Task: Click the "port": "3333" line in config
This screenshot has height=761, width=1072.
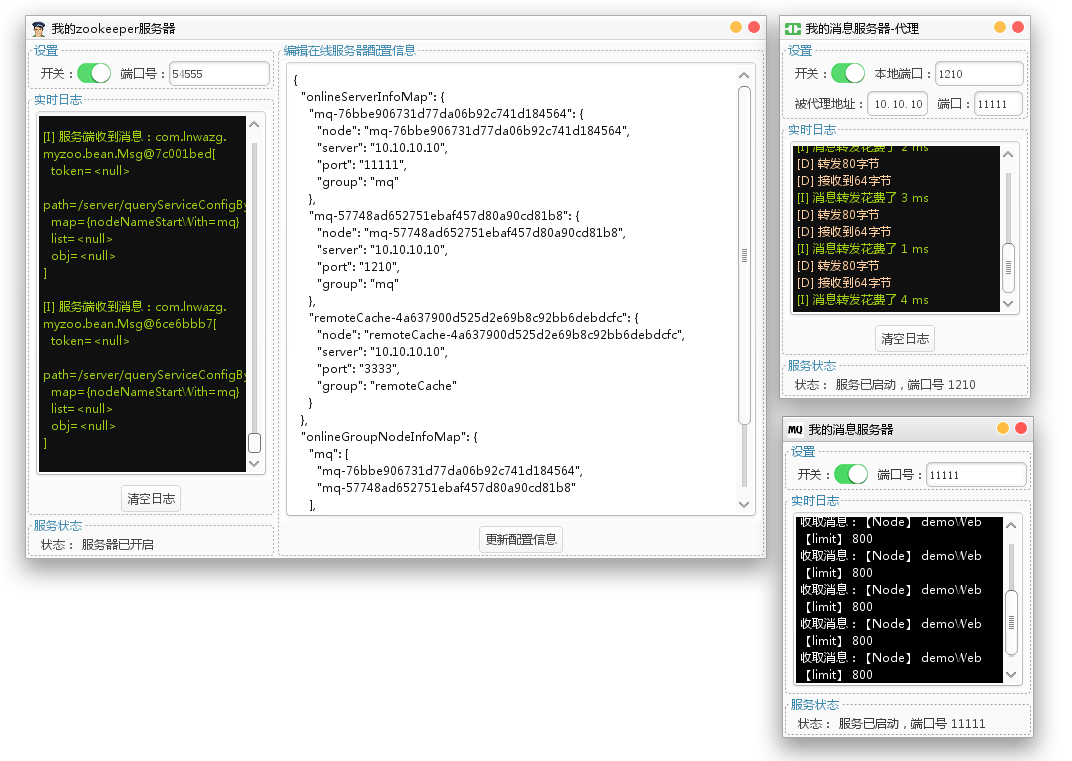Action: (358, 369)
